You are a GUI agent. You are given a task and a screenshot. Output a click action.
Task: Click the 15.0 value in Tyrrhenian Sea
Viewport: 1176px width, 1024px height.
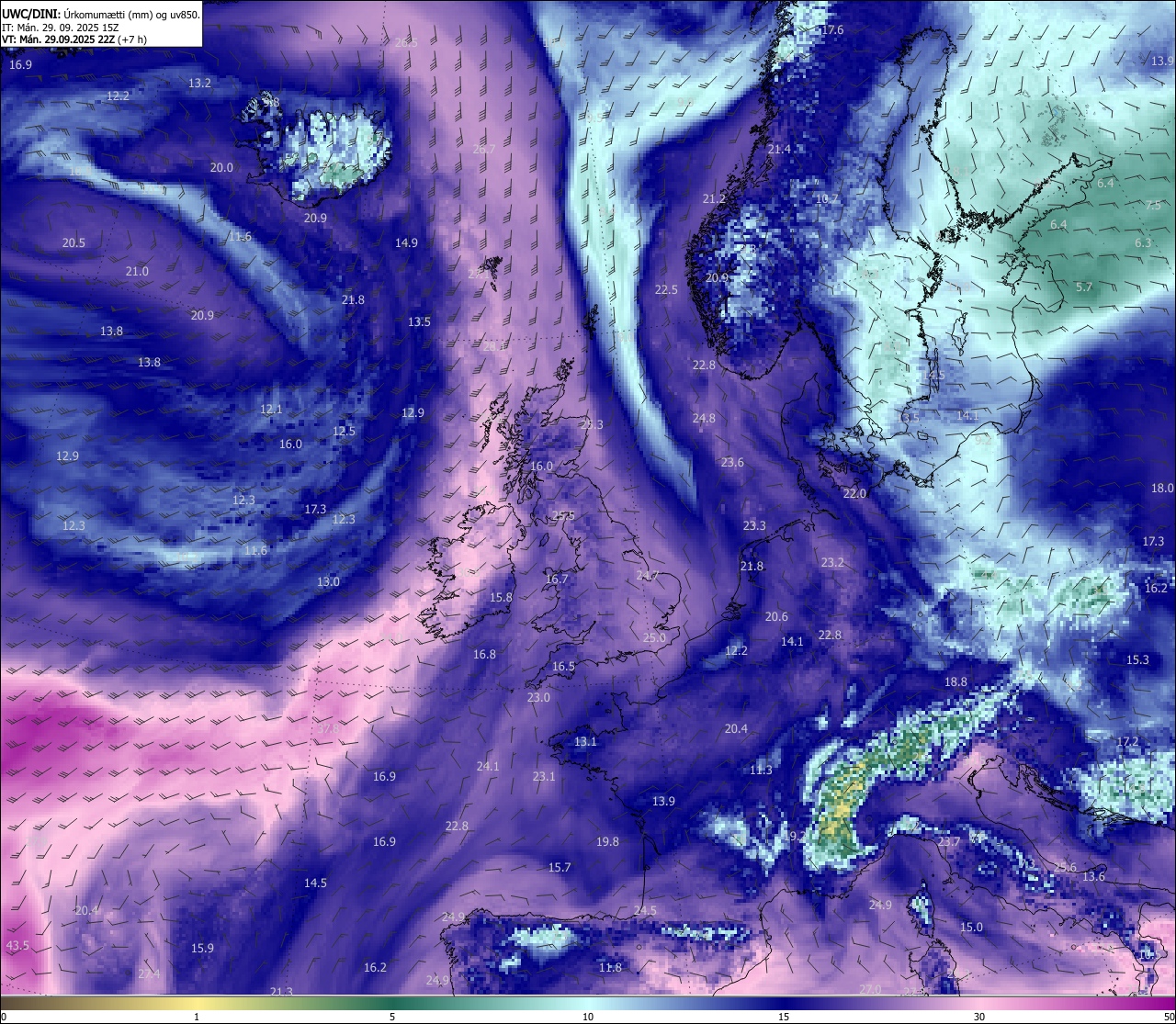pos(971,927)
